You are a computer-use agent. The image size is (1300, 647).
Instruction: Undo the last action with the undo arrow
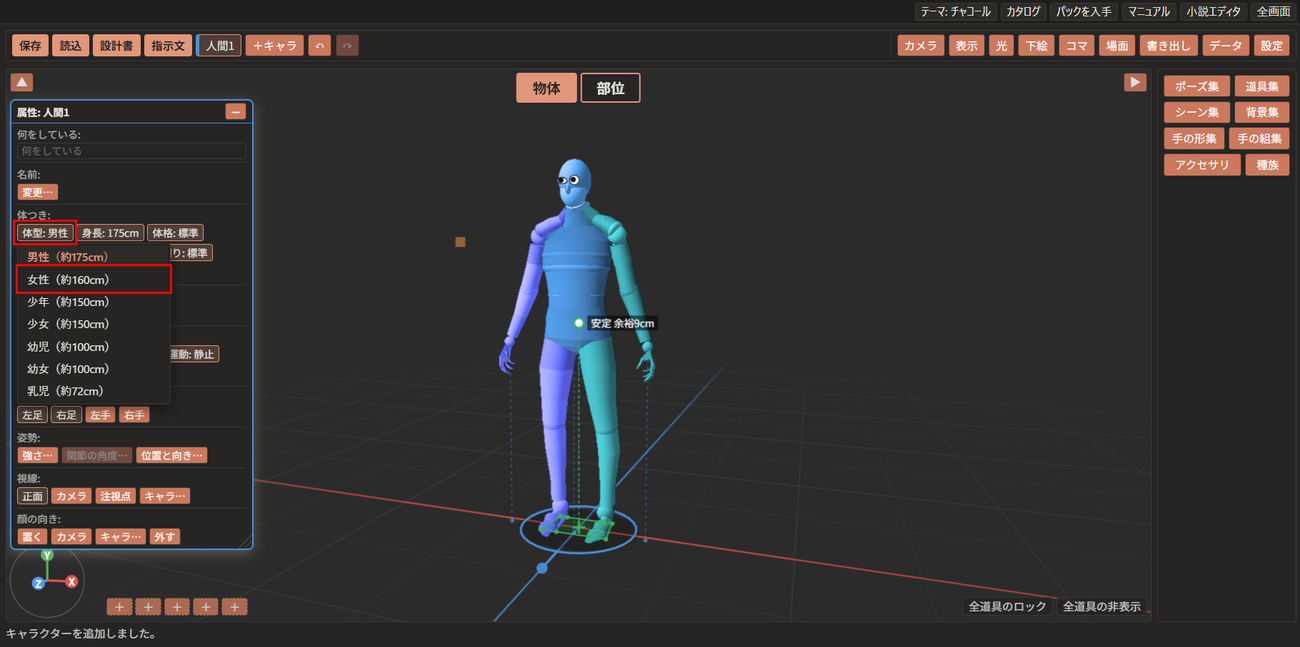pos(319,46)
